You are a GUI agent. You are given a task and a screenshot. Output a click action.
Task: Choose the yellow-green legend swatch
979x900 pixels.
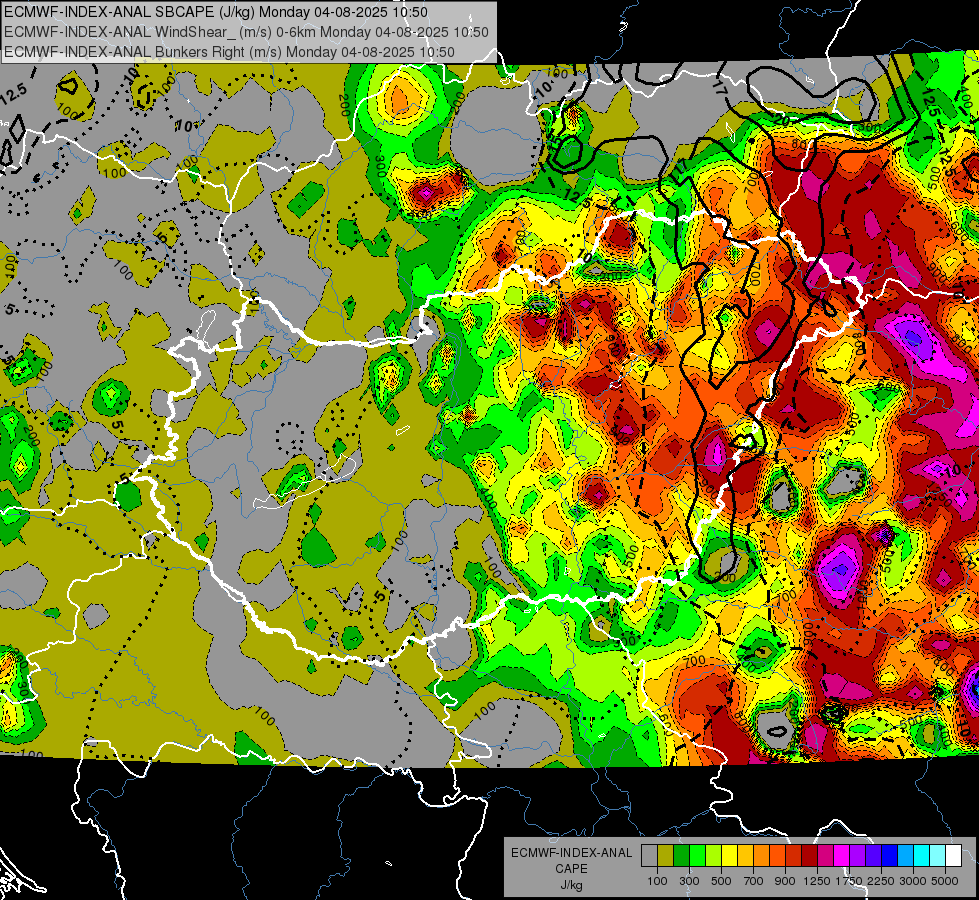point(714,855)
